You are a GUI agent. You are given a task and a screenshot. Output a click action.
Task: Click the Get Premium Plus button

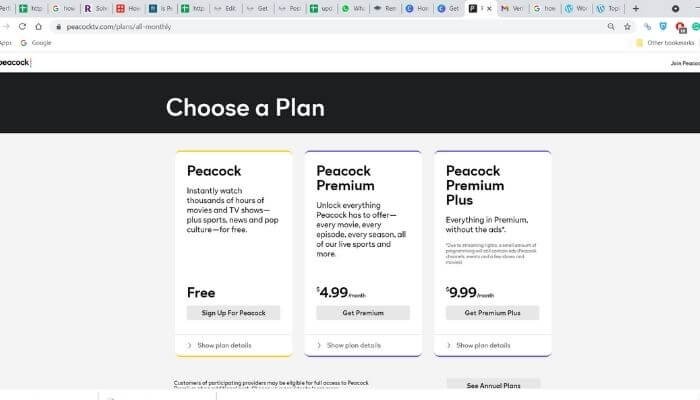492,313
